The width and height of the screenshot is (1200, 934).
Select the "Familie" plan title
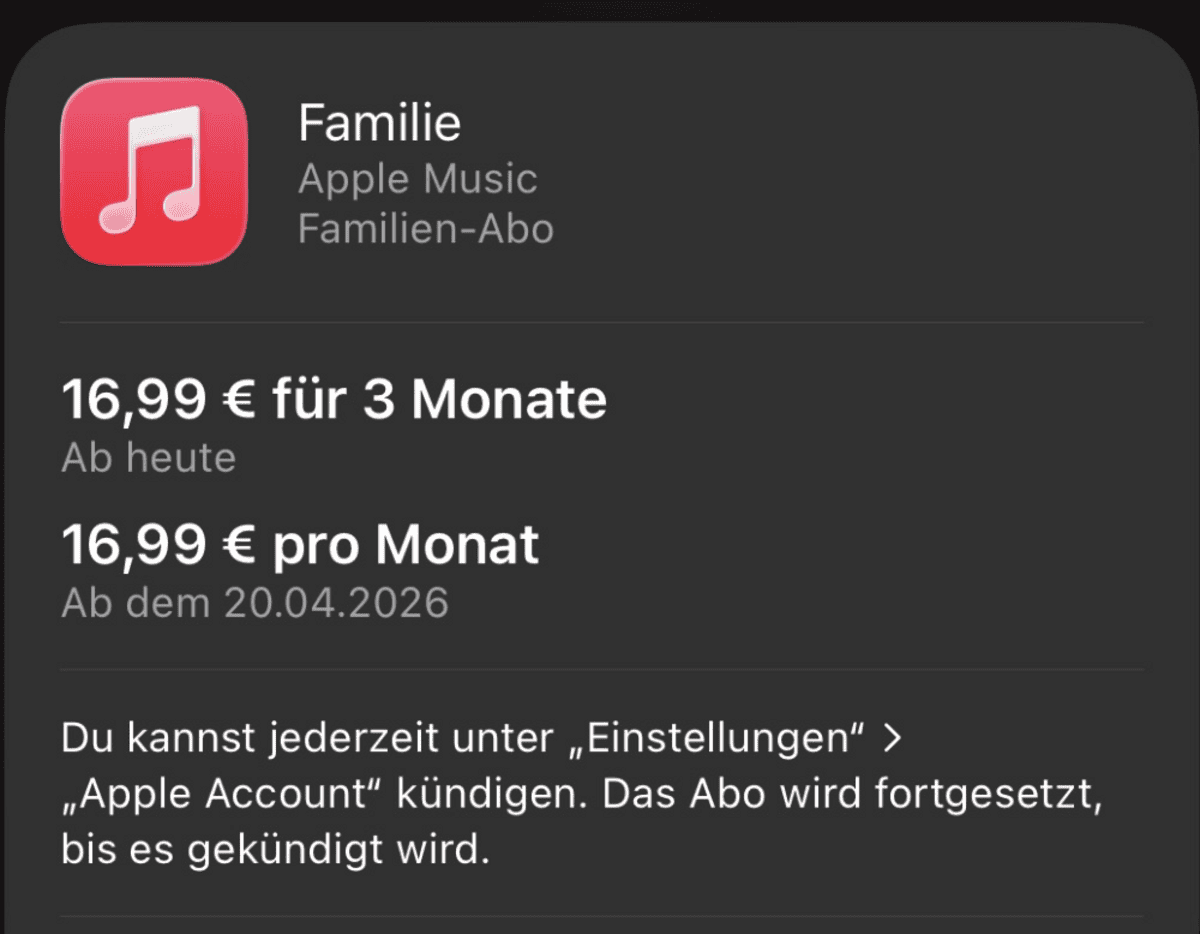click(x=379, y=124)
